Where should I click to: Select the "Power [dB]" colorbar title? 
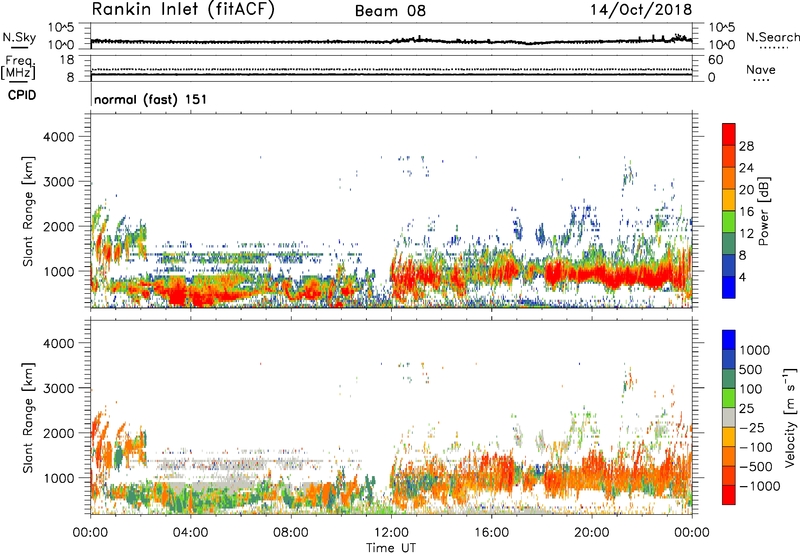763,211
